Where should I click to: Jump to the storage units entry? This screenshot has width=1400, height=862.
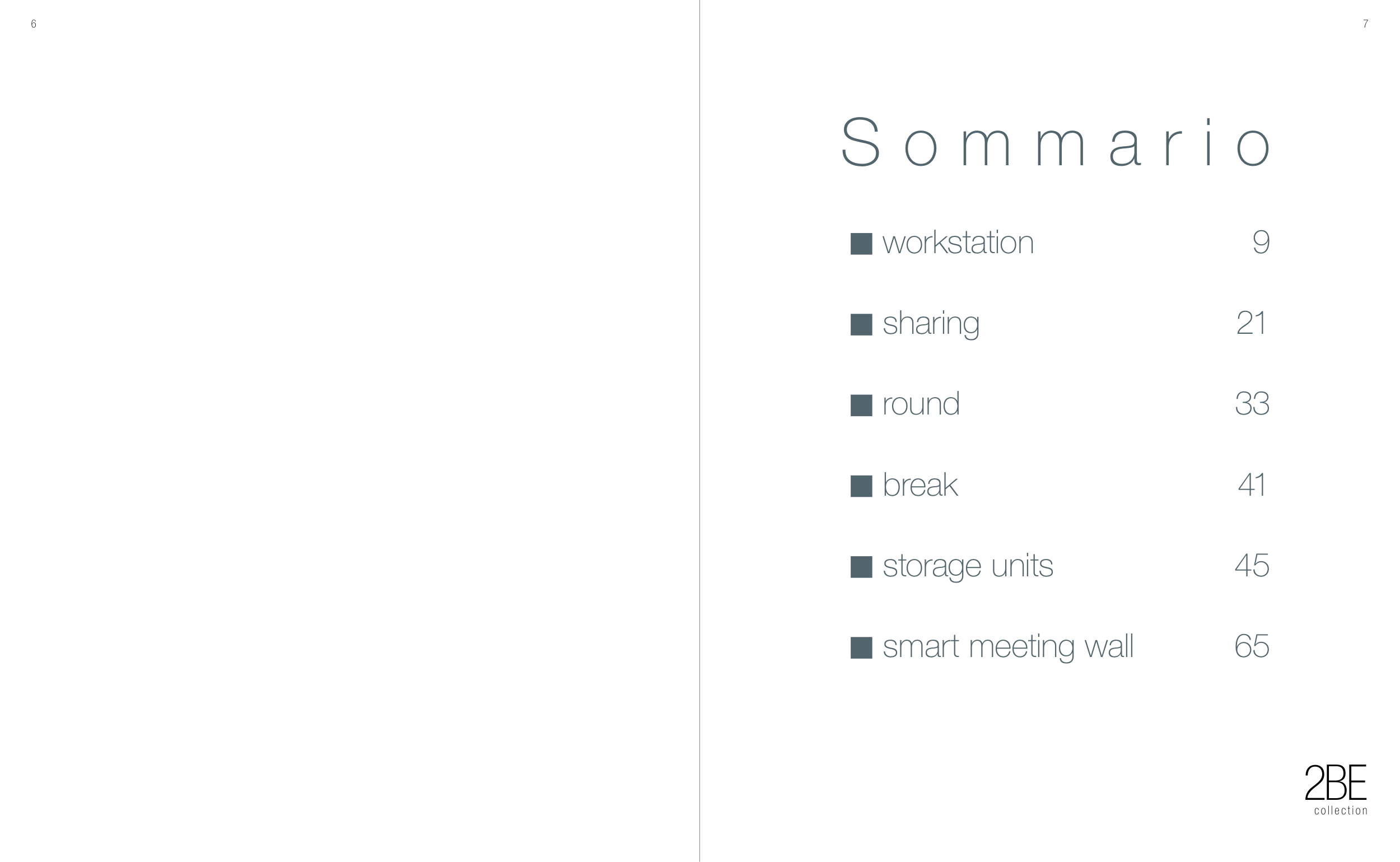click(x=967, y=566)
